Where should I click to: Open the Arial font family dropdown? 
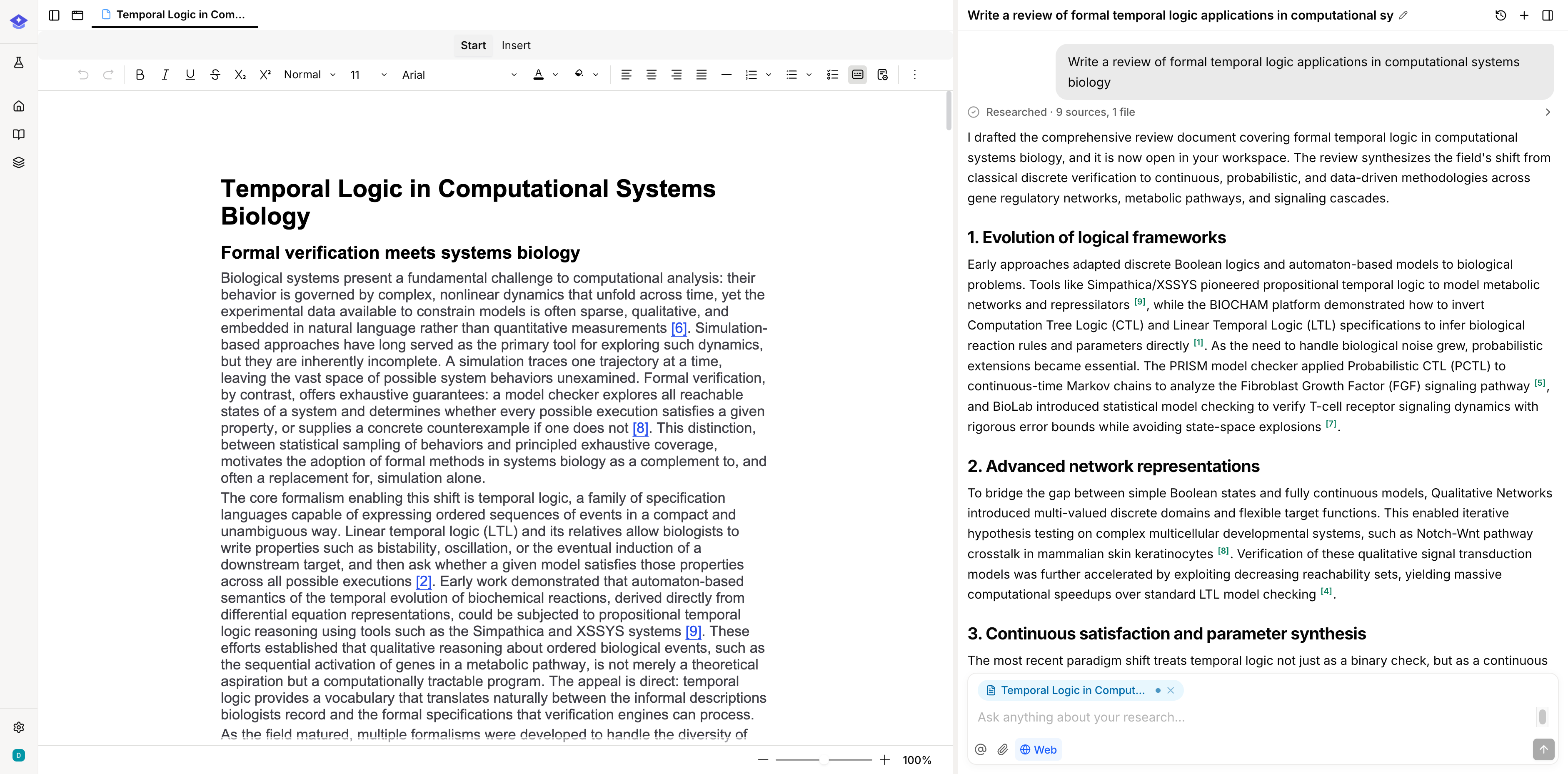pyautogui.click(x=459, y=74)
